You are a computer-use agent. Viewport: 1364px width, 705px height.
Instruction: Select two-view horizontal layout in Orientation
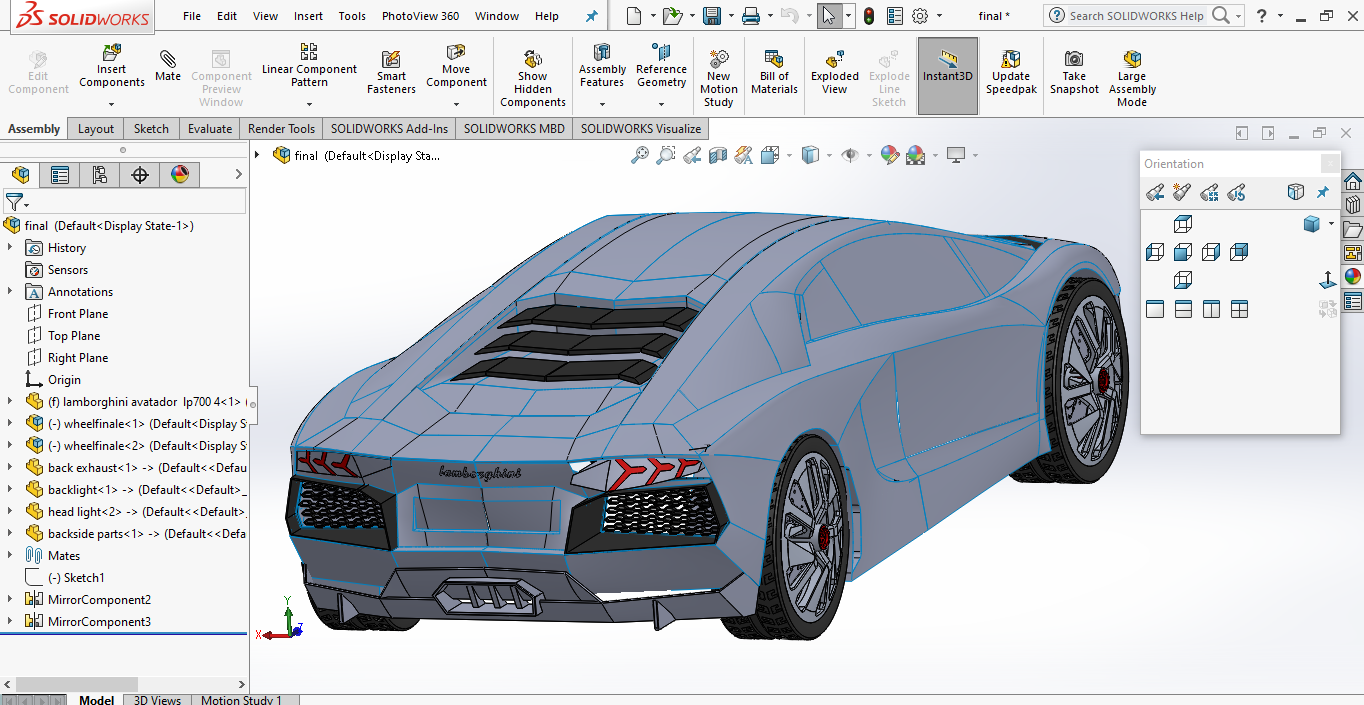click(x=1183, y=310)
